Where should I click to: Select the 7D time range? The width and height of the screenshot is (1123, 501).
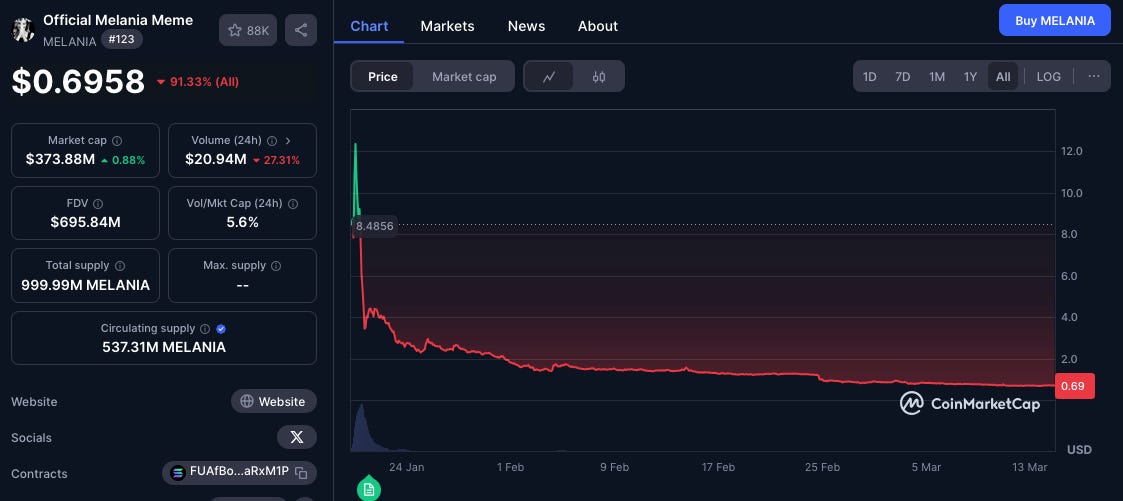coord(902,77)
